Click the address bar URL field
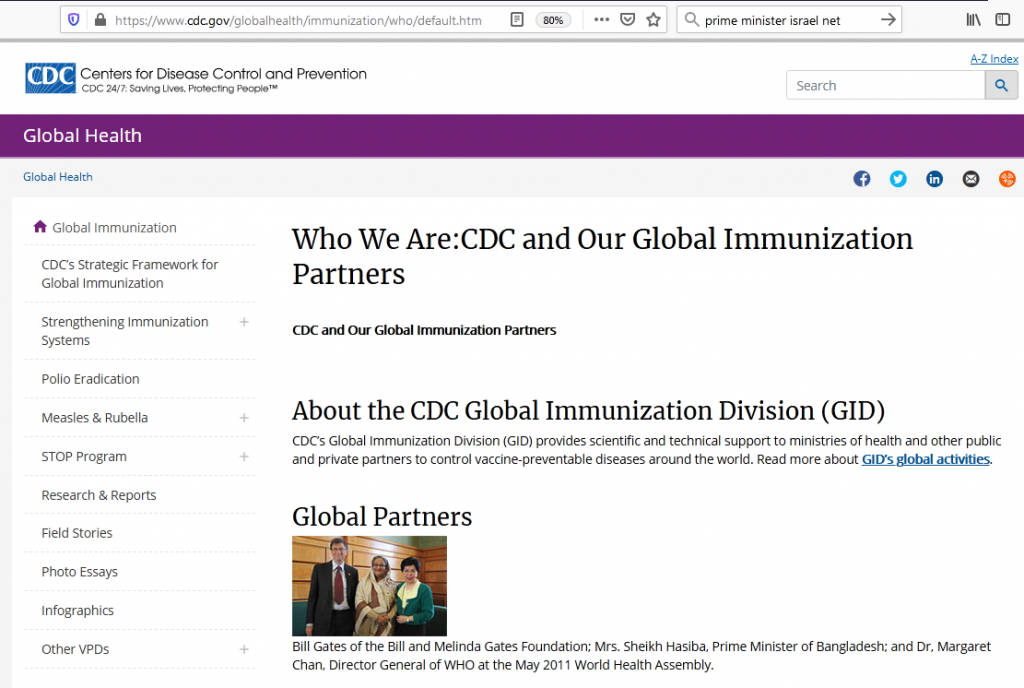 298,20
